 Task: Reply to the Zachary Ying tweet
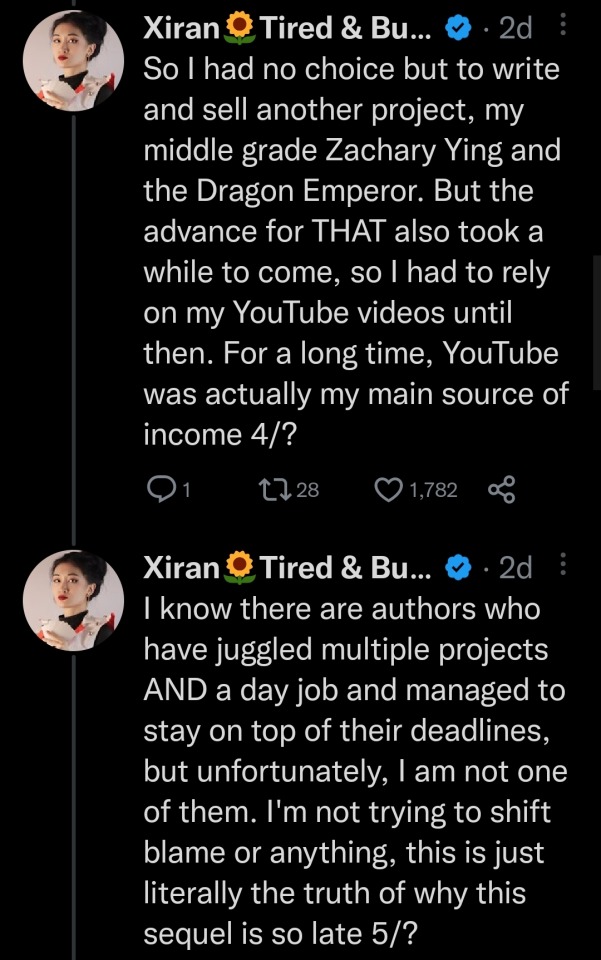(x=161, y=488)
